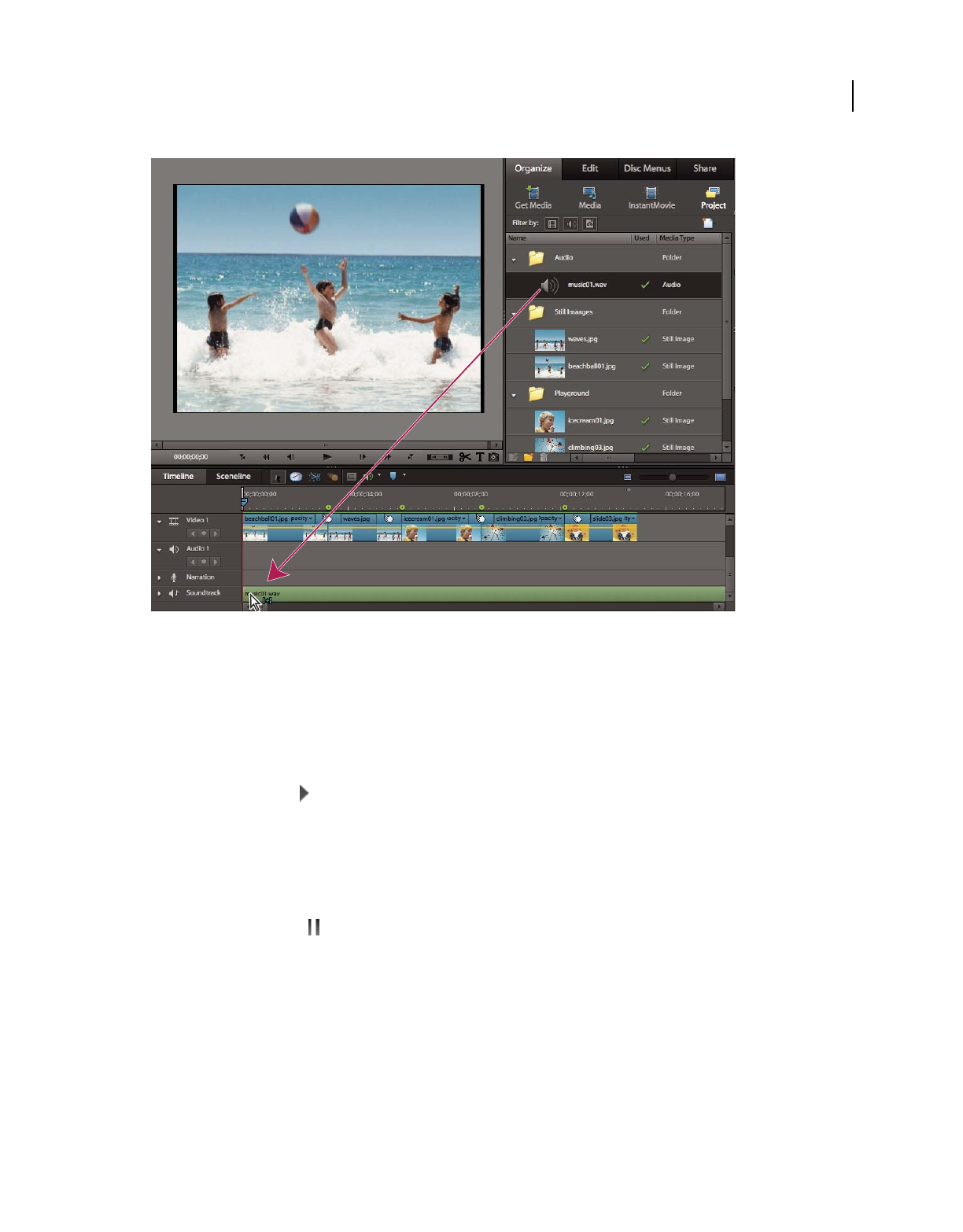Sort by the Media Type column header
The width and height of the screenshot is (963, 1232).
pos(688,238)
